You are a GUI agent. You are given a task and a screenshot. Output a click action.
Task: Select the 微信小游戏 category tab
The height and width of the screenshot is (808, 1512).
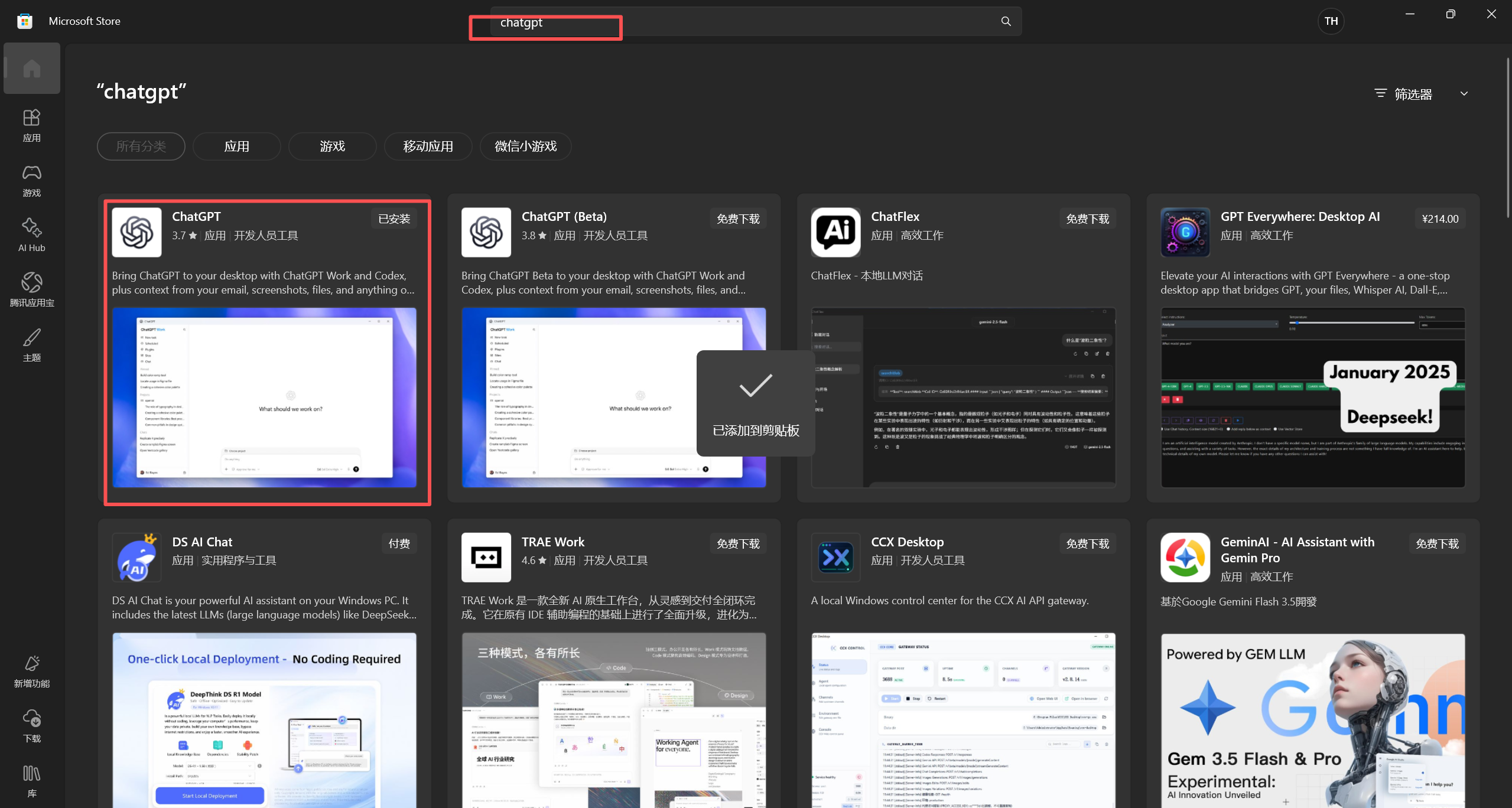click(526, 146)
